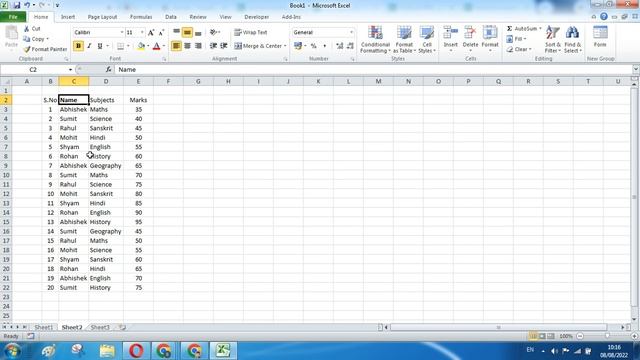Open the File tab
The height and width of the screenshot is (360, 640).
(x=13, y=17)
